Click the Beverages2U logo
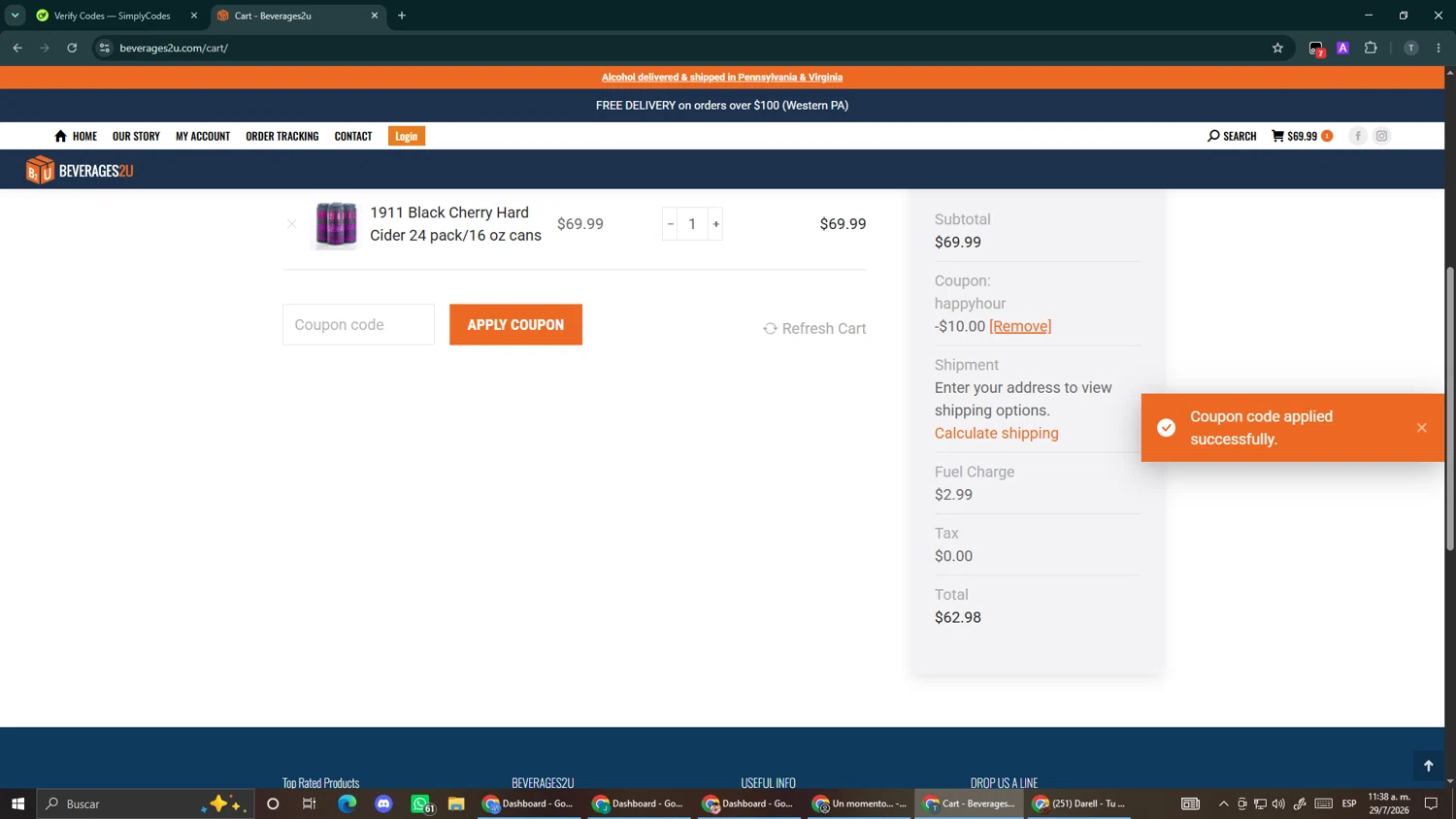This screenshot has height=819, width=1456. 80,170
